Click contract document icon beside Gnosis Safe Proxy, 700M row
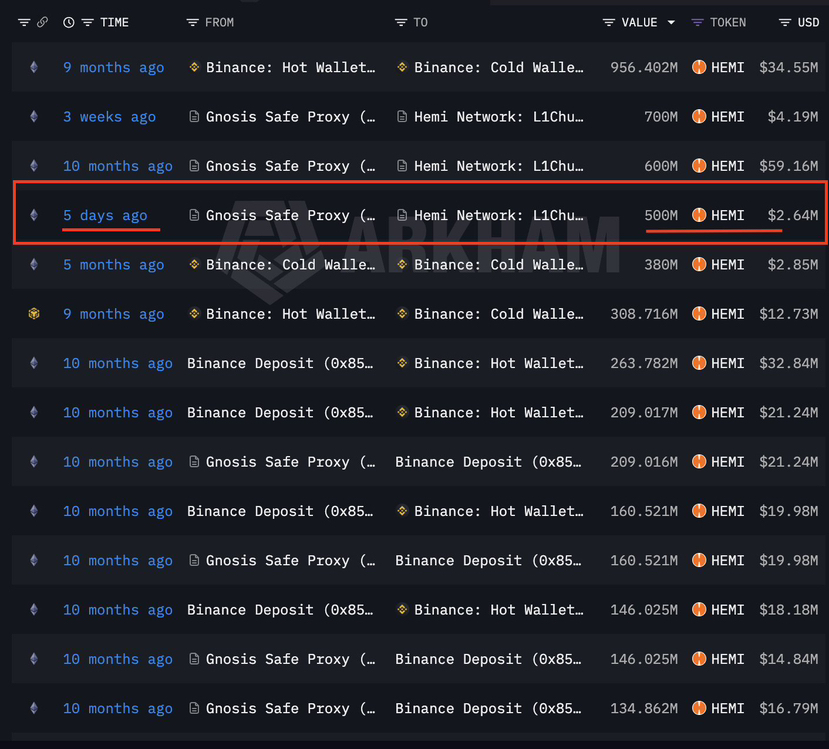829x749 pixels. 194,116
